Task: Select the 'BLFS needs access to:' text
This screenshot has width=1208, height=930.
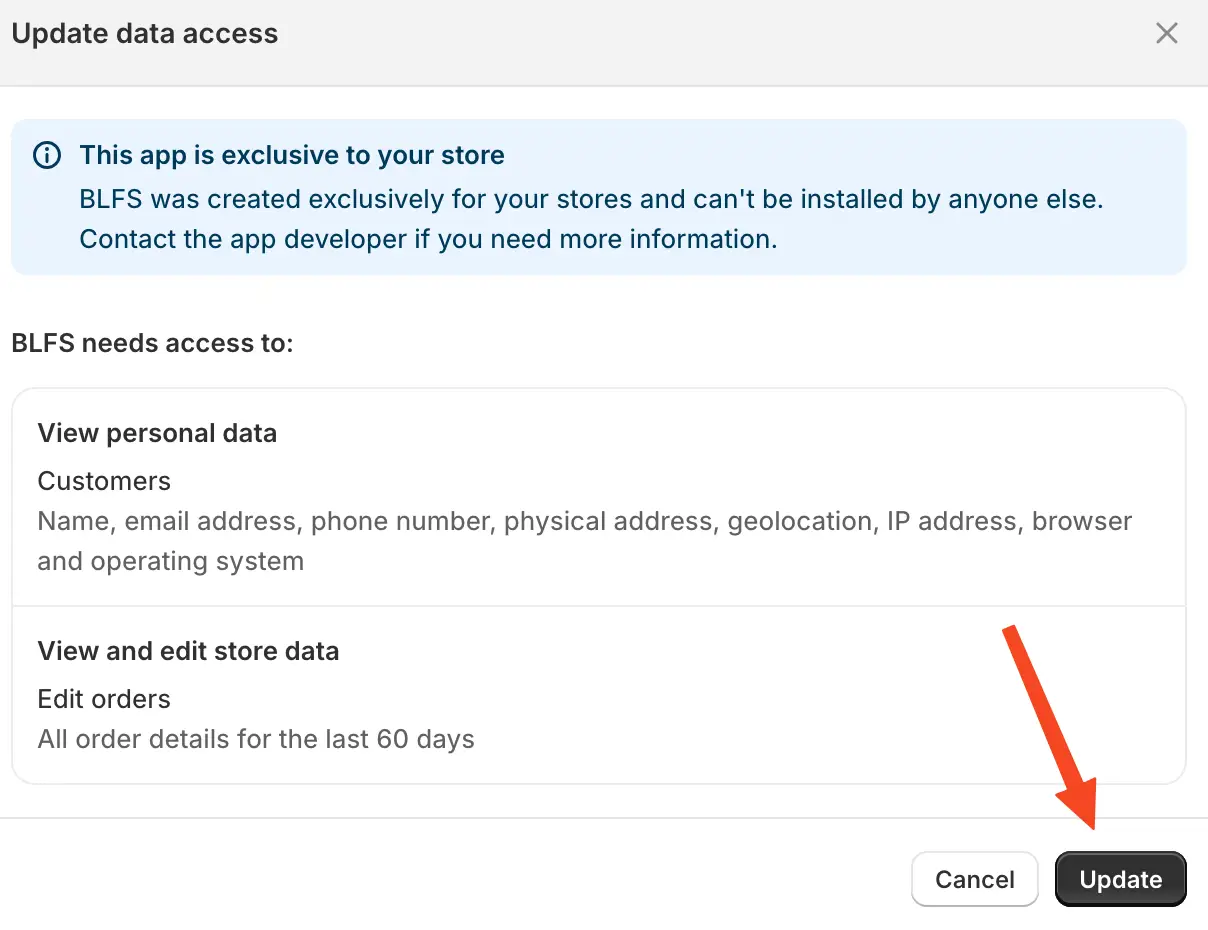Action: click(x=152, y=343)
